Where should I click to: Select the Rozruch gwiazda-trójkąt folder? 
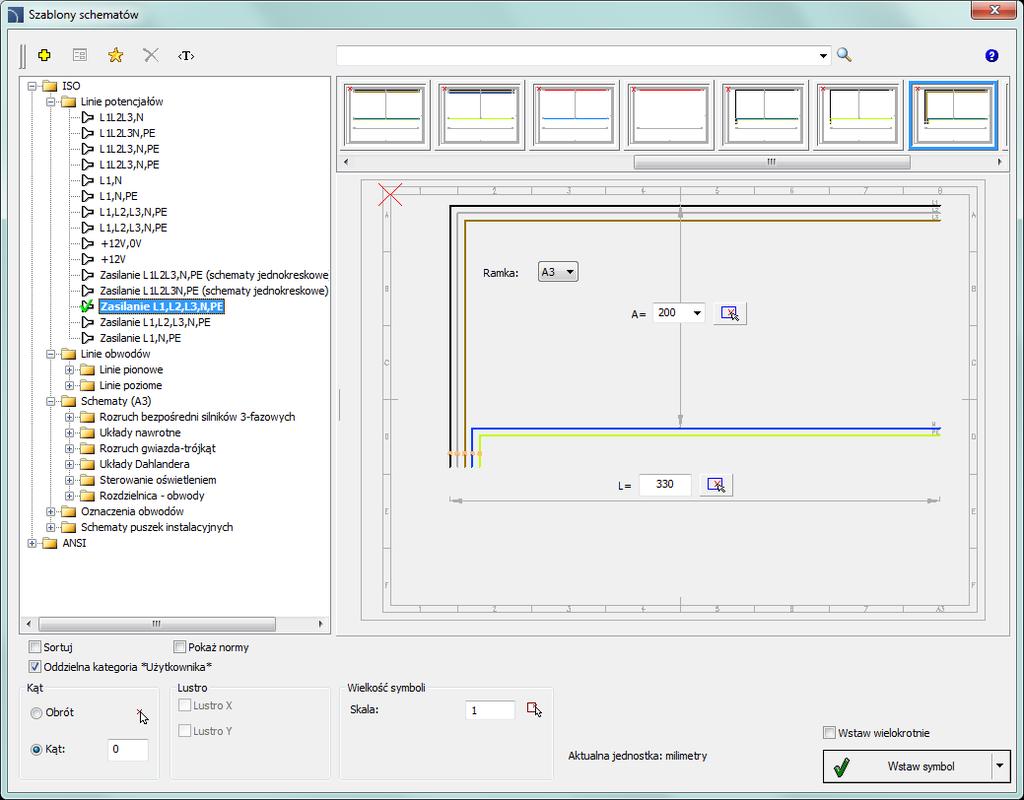[x=157, y=449]
